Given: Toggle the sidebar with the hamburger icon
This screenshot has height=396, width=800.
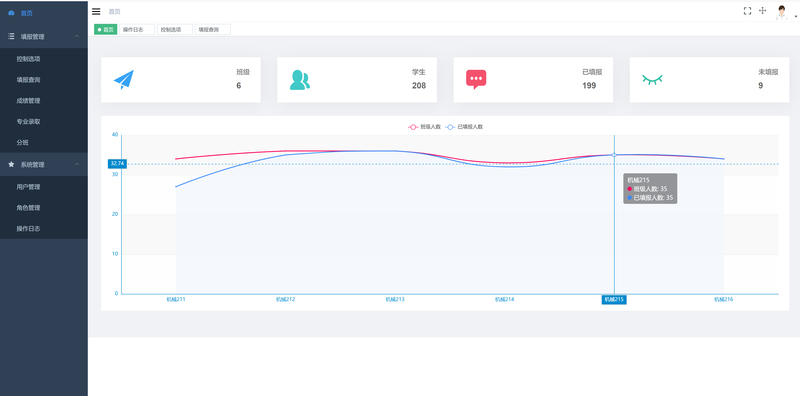Looking at the screenshot, I should (x=96, y=11).
